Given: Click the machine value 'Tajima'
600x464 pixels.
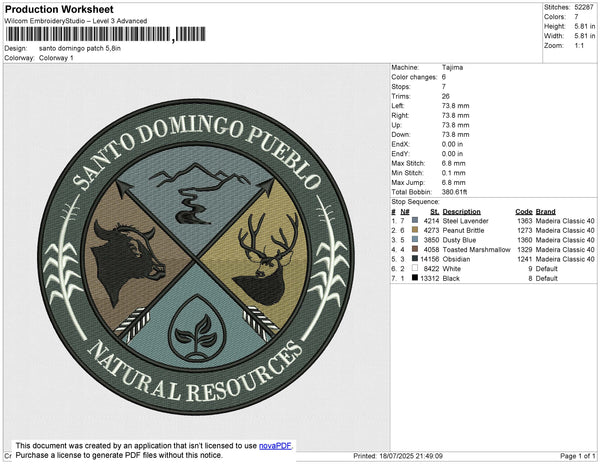Looking at the screenshot, I should point(452,67).
